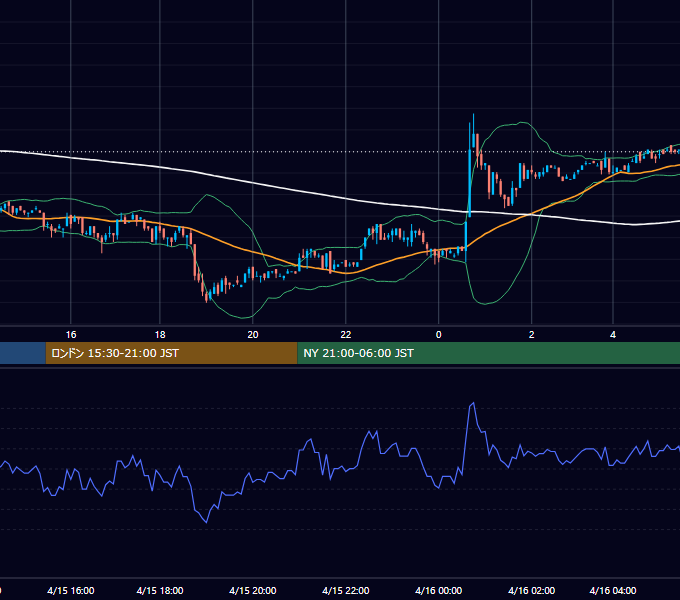Click the ロンドン 15:30-21:00 JST session bar
Viewport: 680px width, 600px height.
[x=171, y=353]
